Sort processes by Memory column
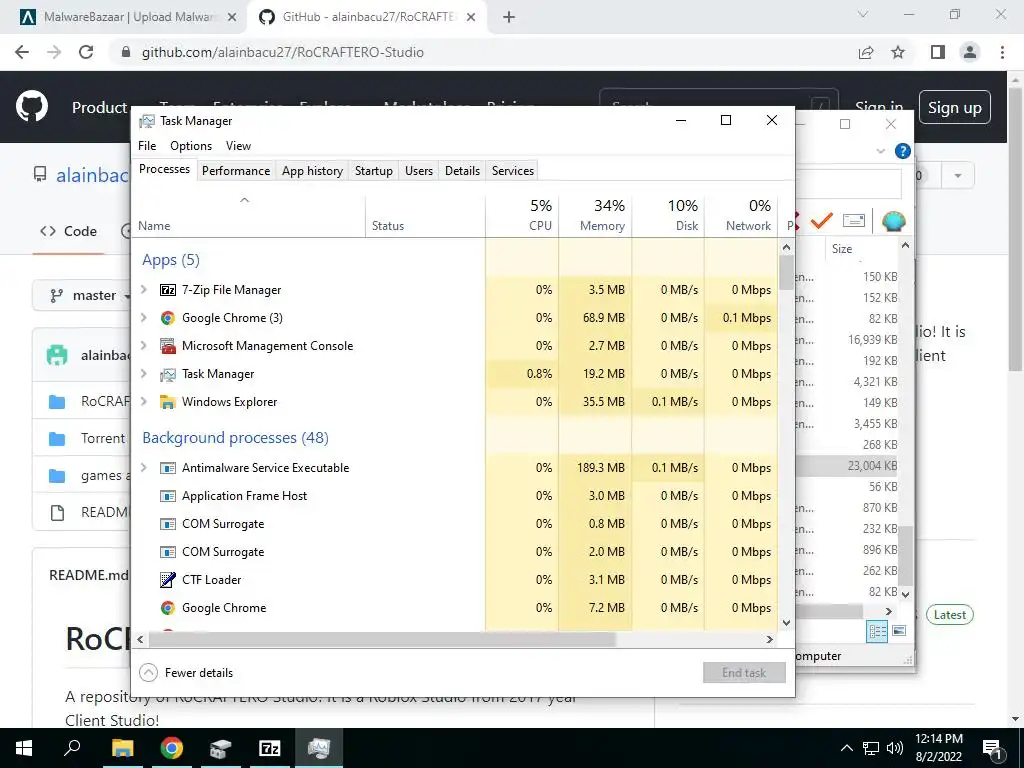The image size is (1024, 768). tap(595, 216)
